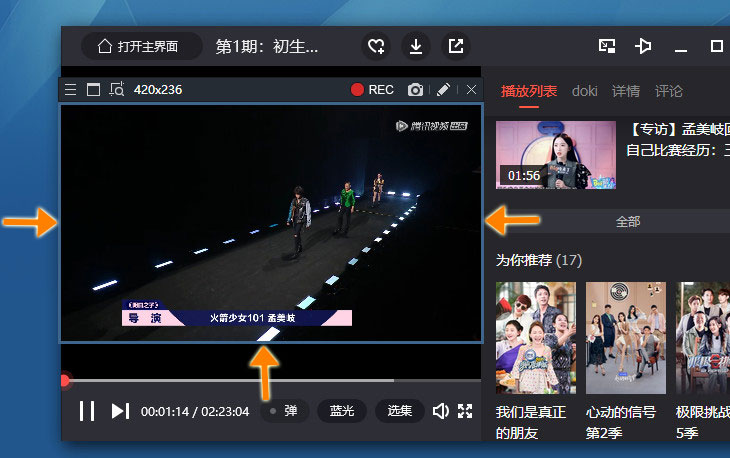The width and height of the screenshot is (730, 458).
Task: Click the video frame inside capture region
Action: tap(271, 223)
